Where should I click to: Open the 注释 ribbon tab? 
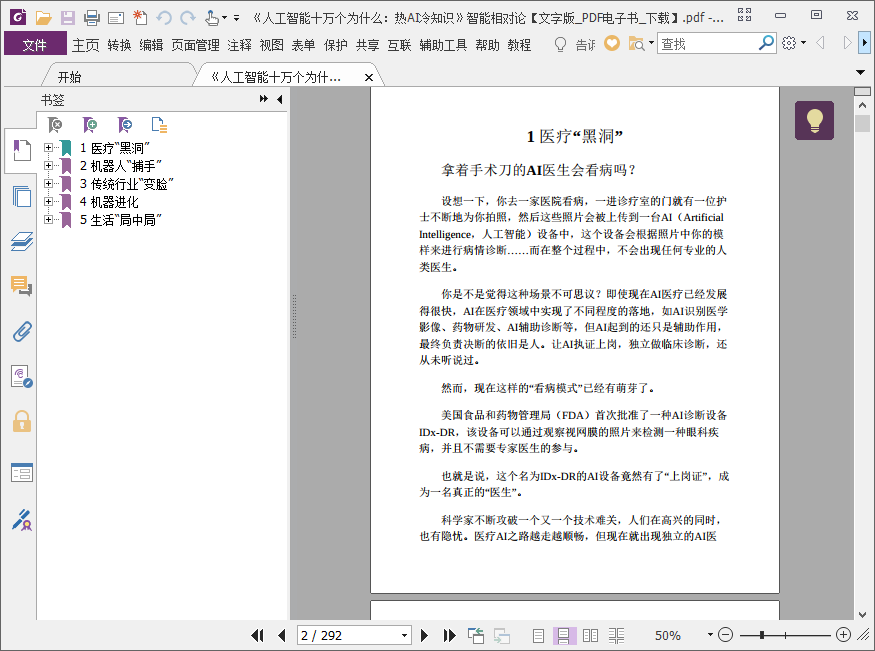(x=239, y=45)
